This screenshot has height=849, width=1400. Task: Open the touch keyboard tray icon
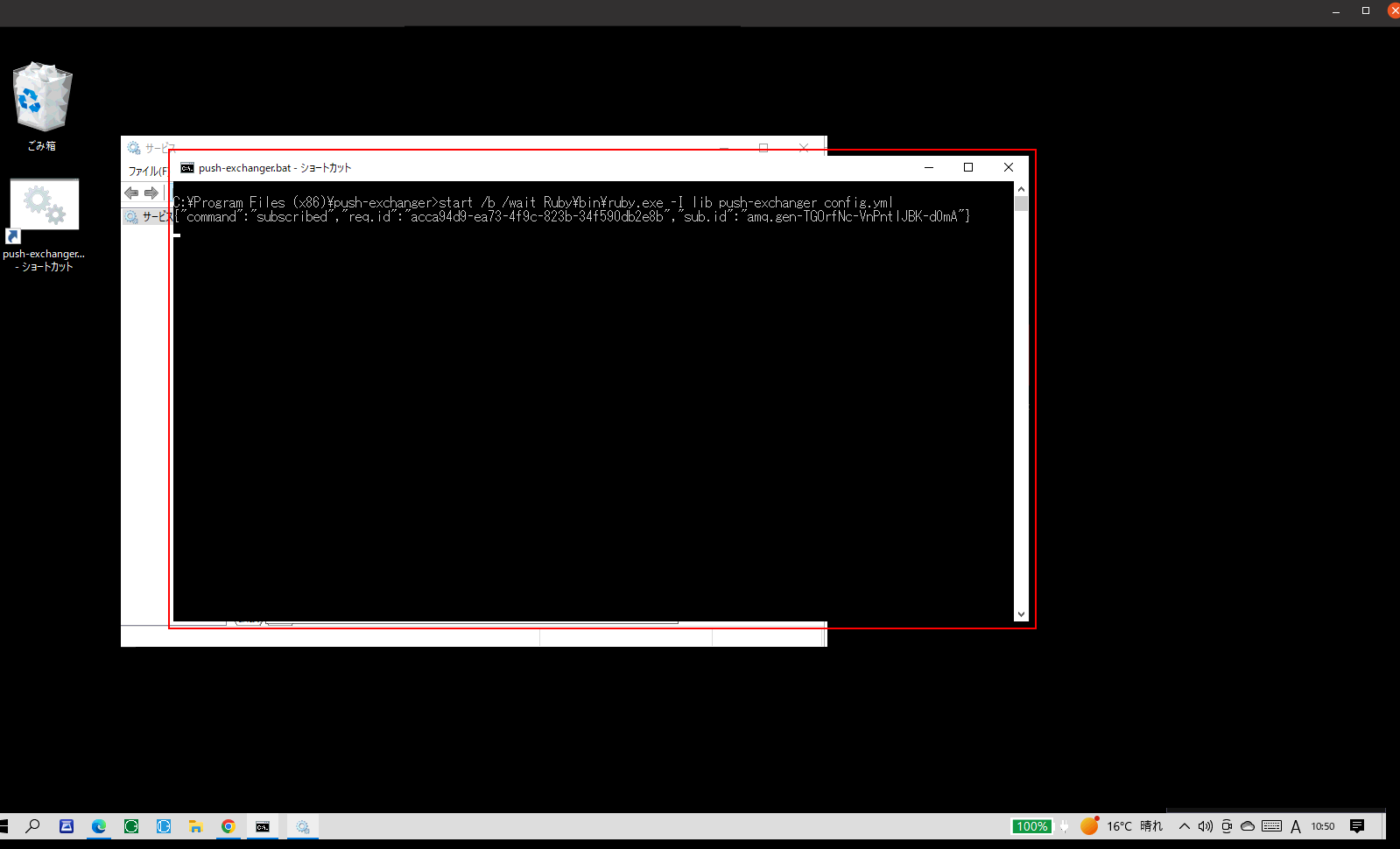[x=1272, y=826]
